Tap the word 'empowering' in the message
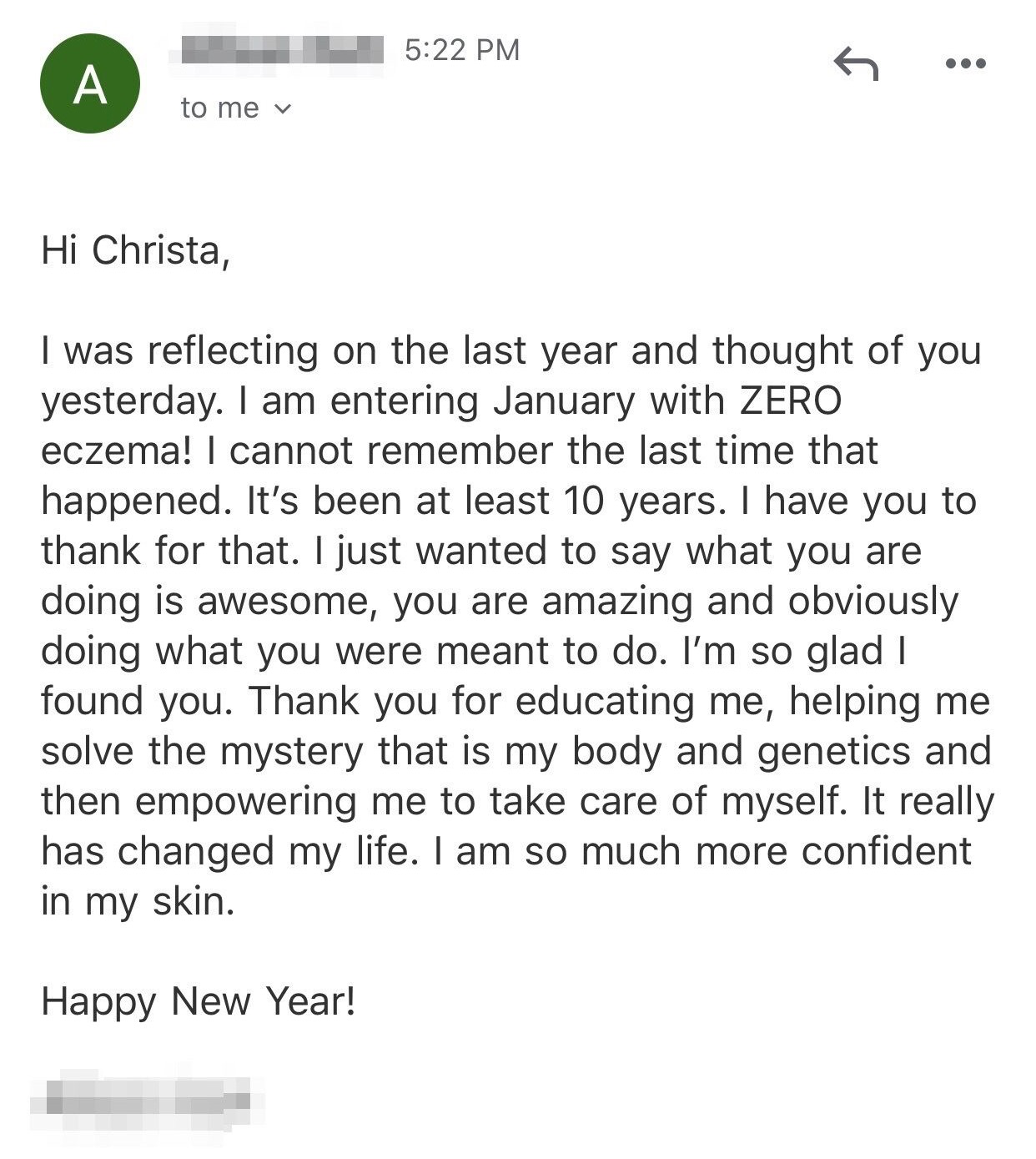The width and height of the screenshot is (1036, 1159). pos(245,802)
